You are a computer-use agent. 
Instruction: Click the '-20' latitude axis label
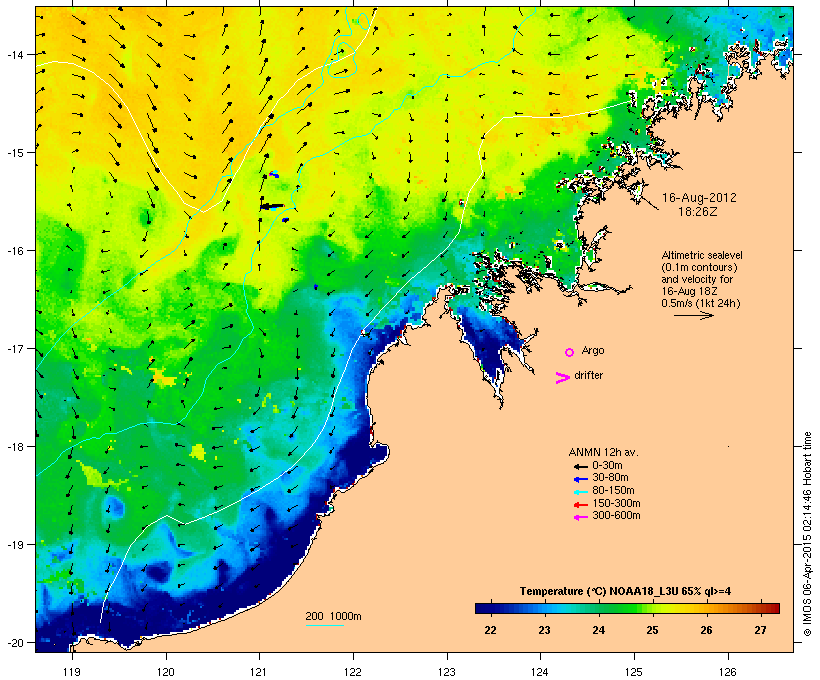(x=15, y=643)
